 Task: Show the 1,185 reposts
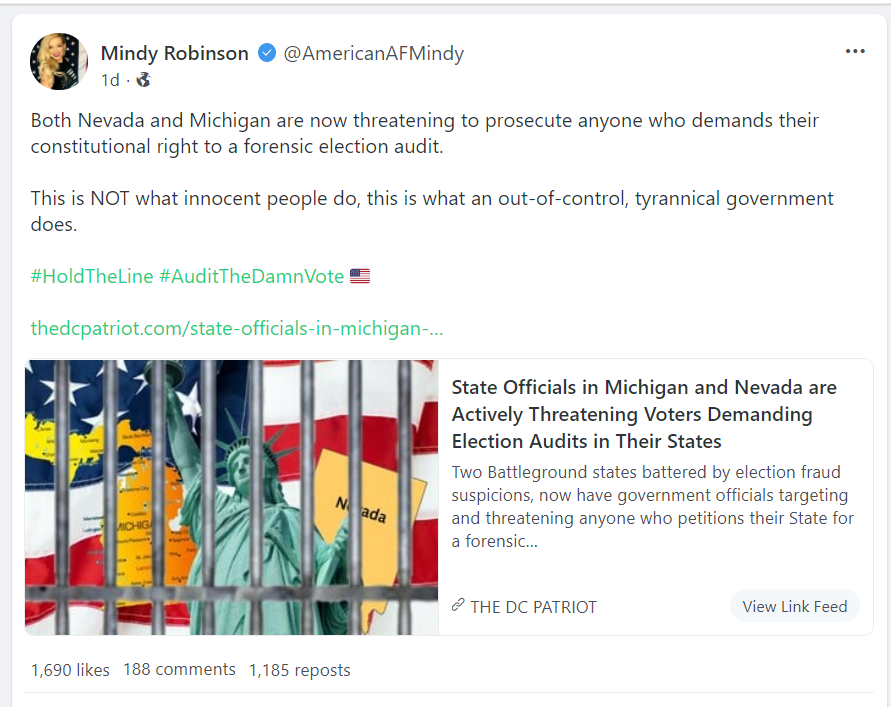[299, 670]
